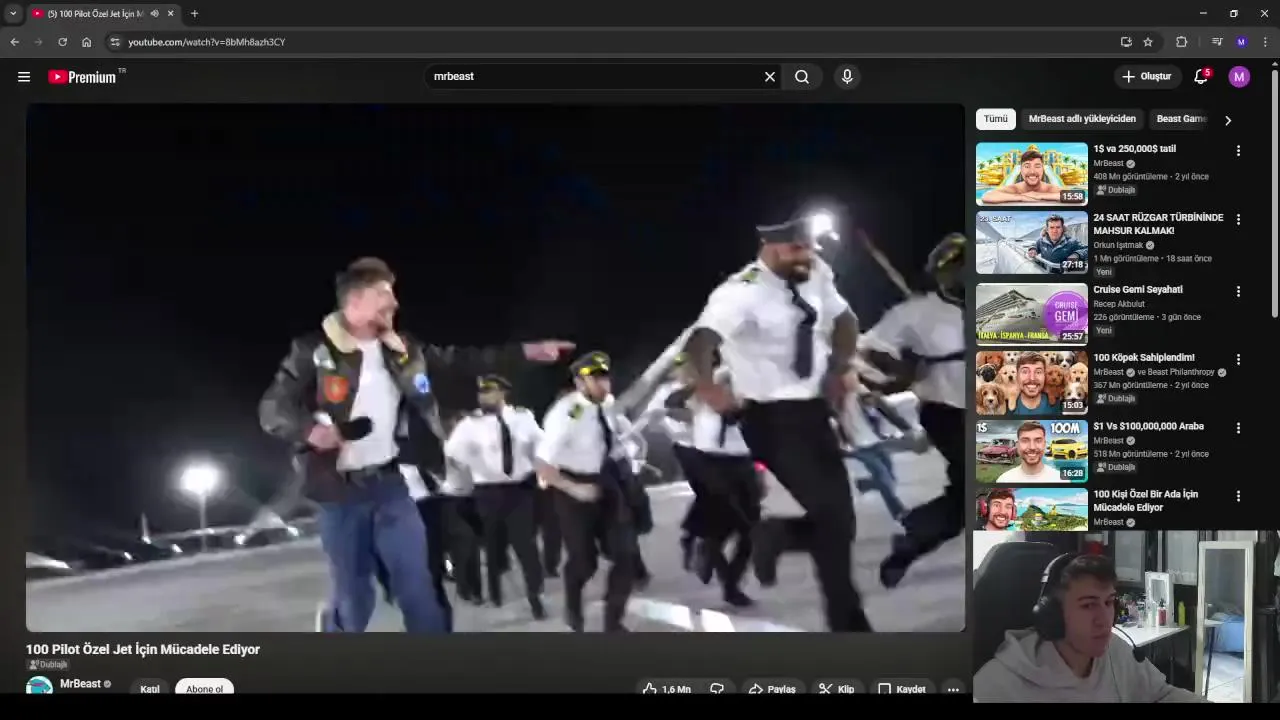Select the Beast Games filter chip
This screenshot has height=720, width=1280.
click(x=1181, y=119)
